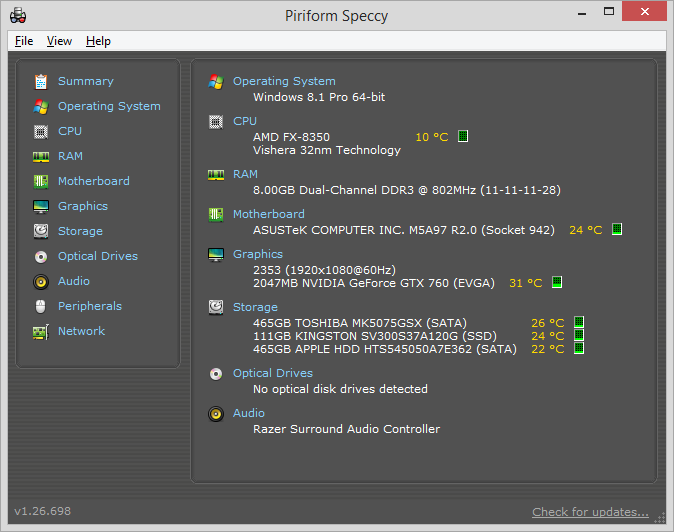The width and height of the screenshot is (674, 532).
Task: Click version number v1.26.698
Action: pyautogui.click(x=43, y=511)
